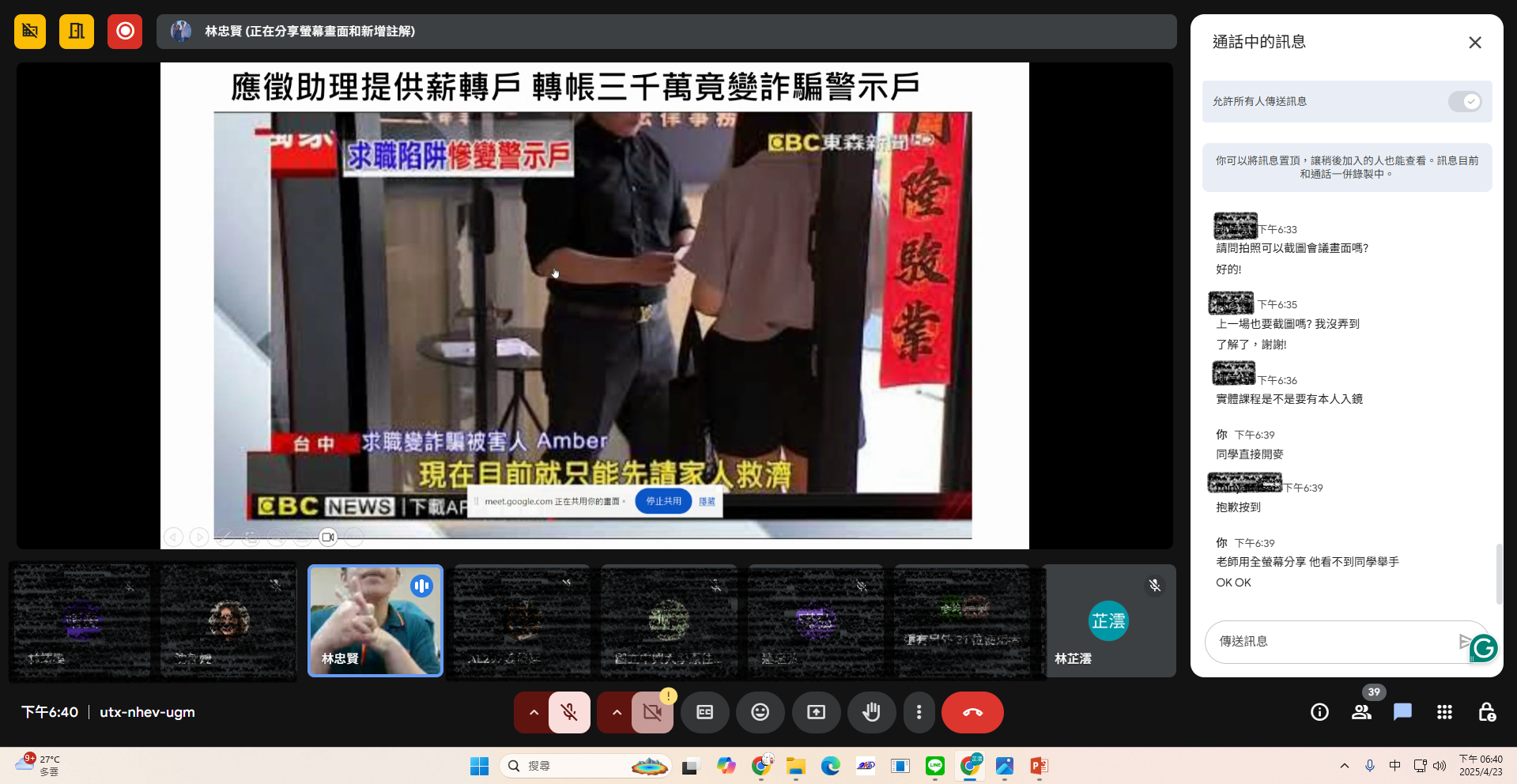Click the hide (隱藏) link
The width and height of the screenshot is (1517, 784).
(707, 501)
